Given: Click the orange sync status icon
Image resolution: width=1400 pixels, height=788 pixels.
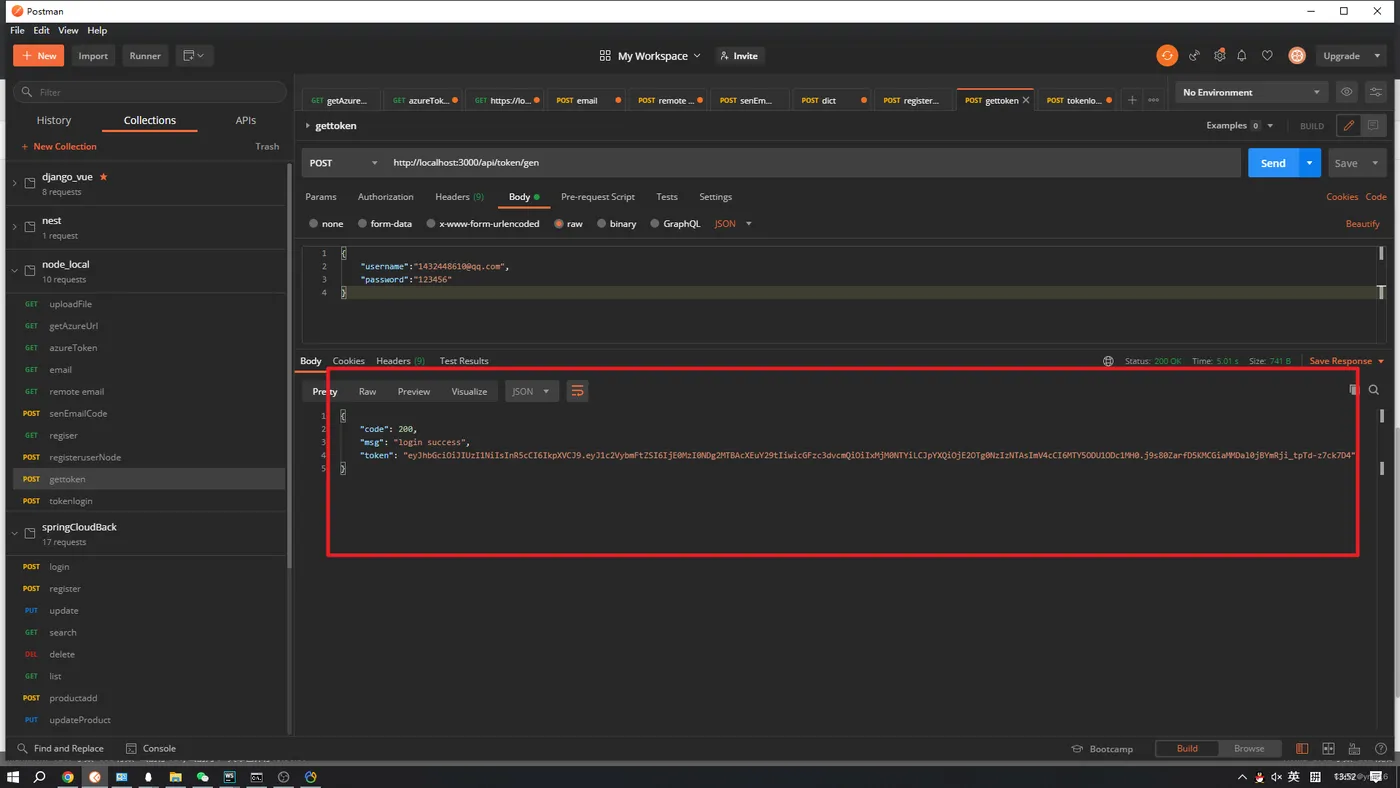Looking at the screenshot, I should 1167,56.
